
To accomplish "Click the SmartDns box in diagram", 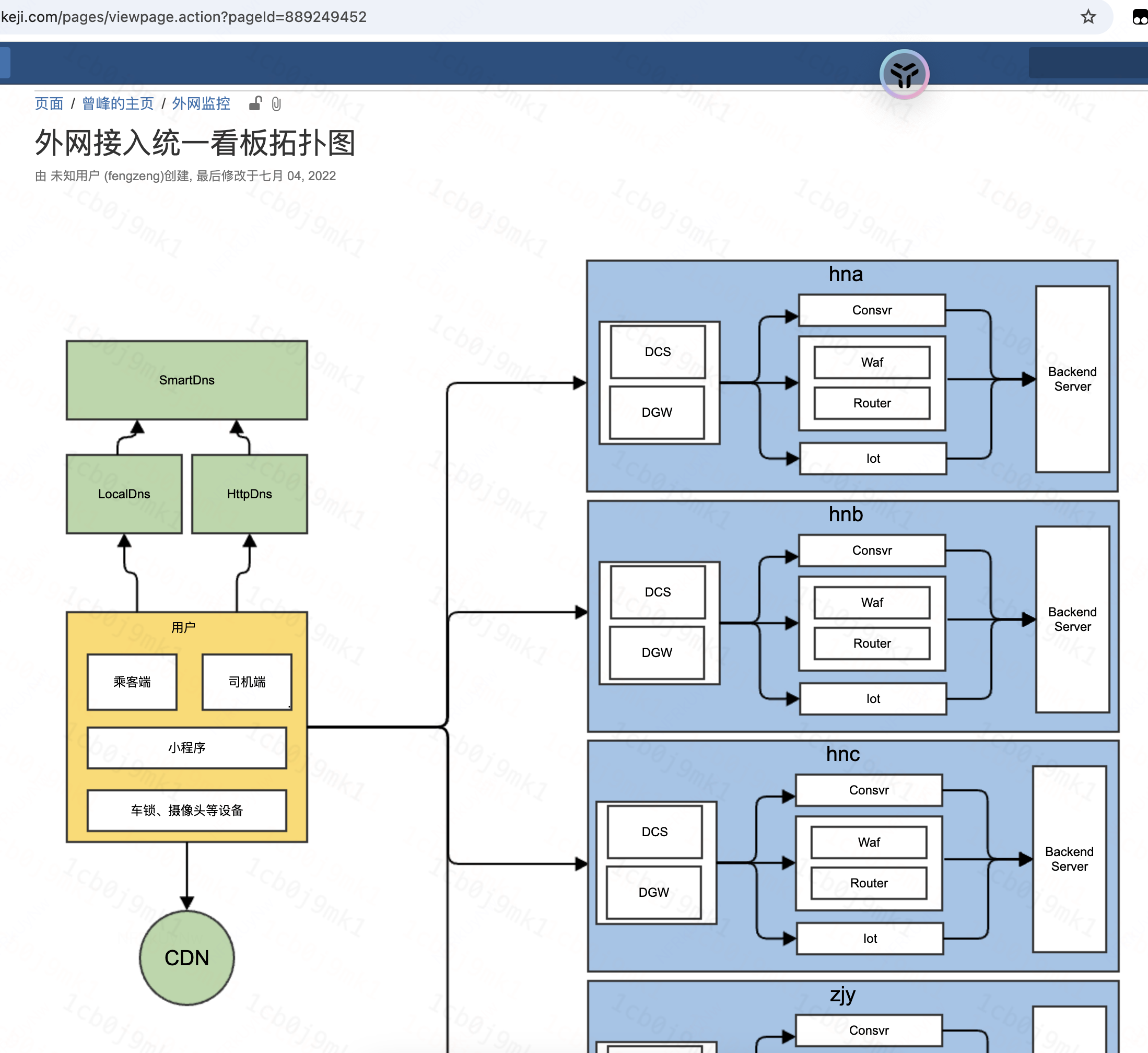I will coord(187,380).
